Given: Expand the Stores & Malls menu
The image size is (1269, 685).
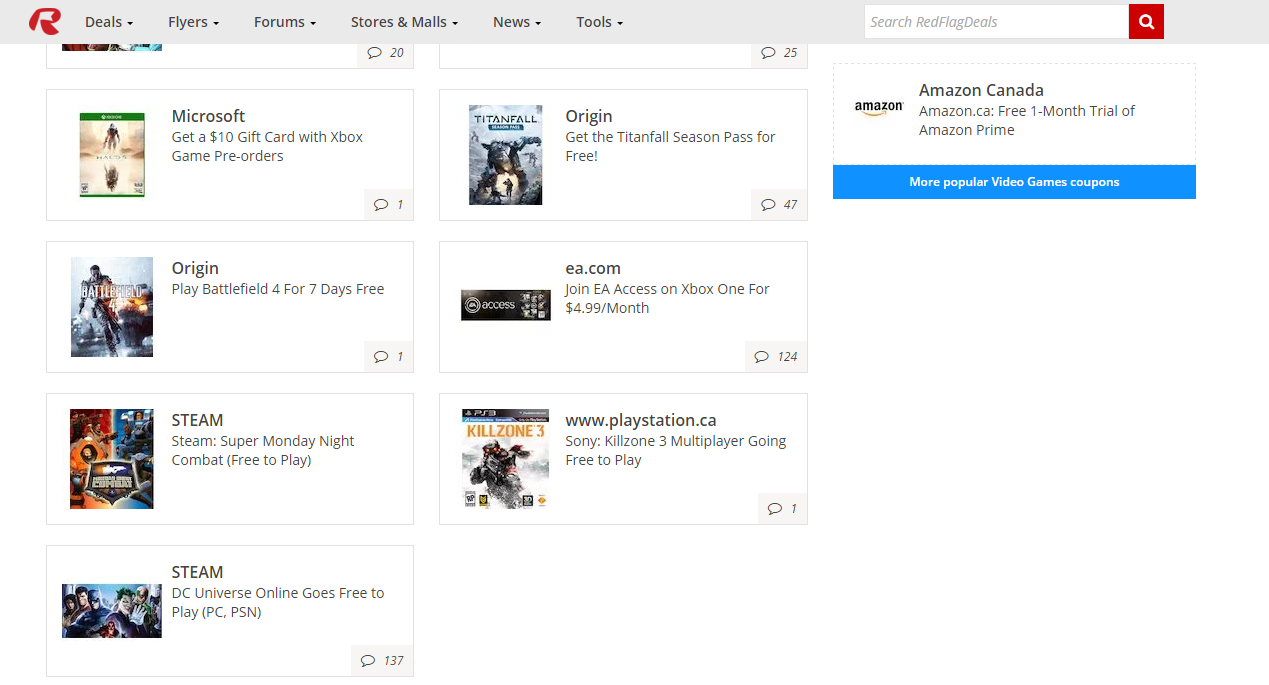Looking at the screenshot, I should click(x=405, y=22).
